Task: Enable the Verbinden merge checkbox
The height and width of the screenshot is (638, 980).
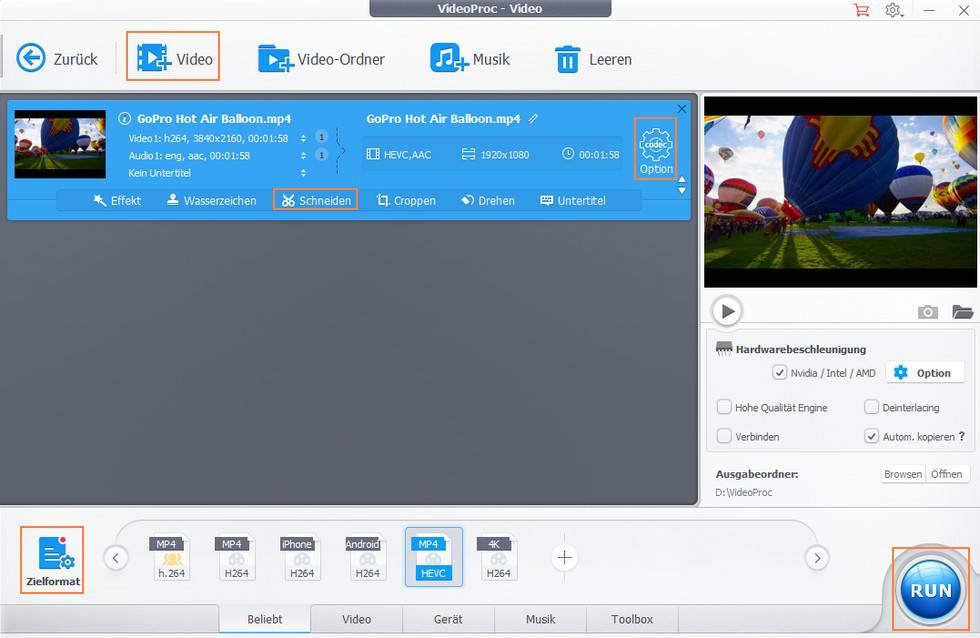Action: pos(724,436)
